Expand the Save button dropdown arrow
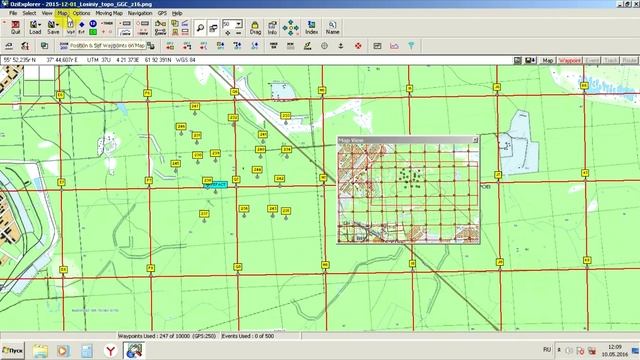 [57, 24]
